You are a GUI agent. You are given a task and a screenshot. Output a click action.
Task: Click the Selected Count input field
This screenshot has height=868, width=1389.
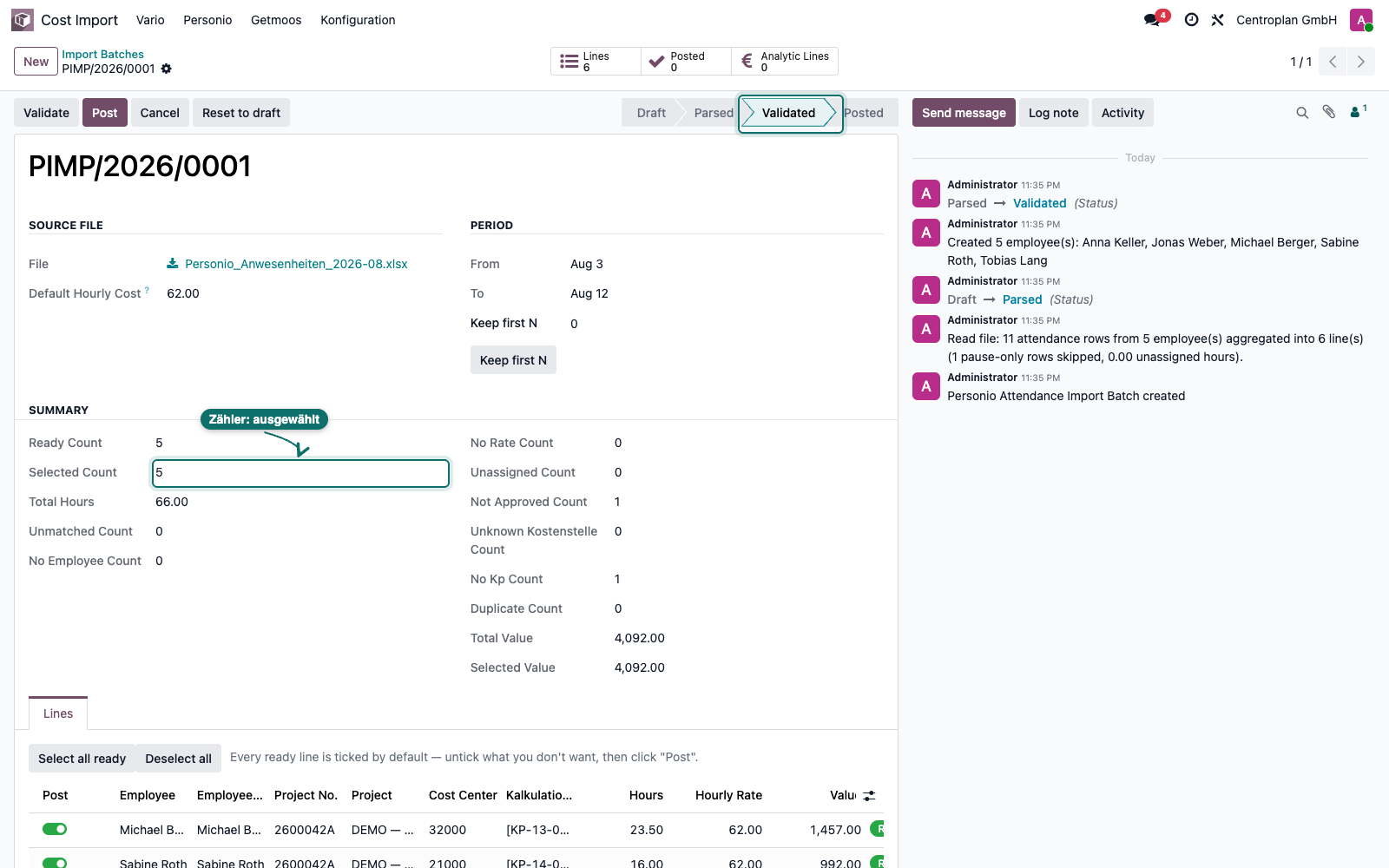[x=300, y=473]
